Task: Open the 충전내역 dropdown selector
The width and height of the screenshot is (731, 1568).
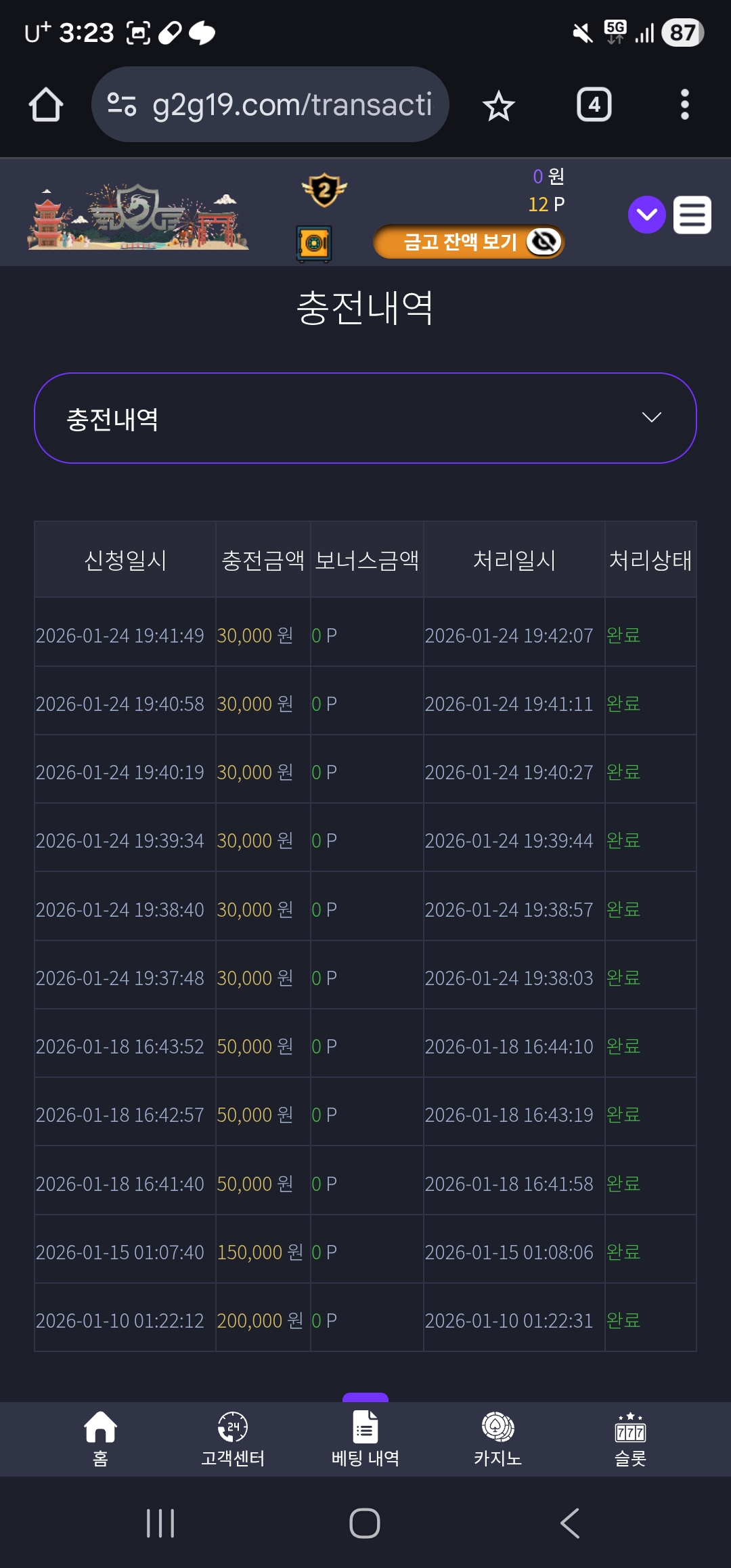Action: [365, 418]
